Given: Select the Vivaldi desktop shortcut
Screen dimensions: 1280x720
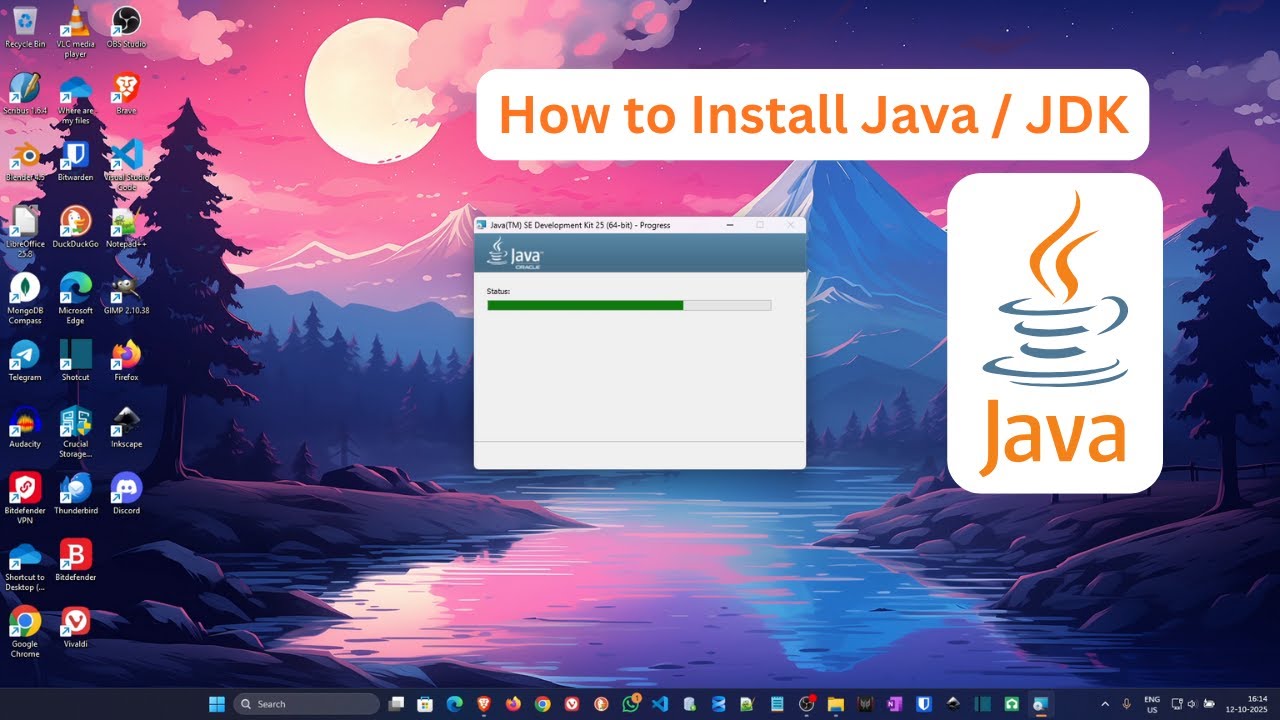Looking at the screenshot, I should click(x=75, y=627).
